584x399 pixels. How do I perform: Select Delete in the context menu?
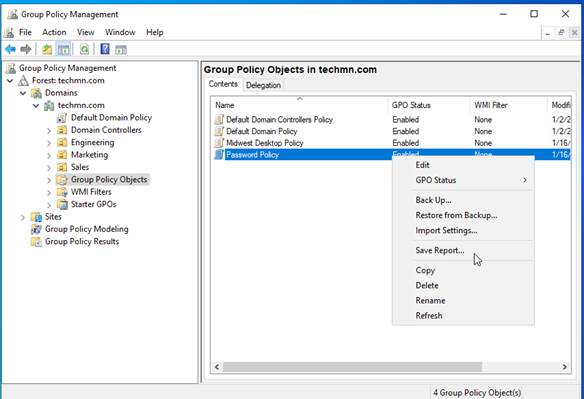(463, 285)
